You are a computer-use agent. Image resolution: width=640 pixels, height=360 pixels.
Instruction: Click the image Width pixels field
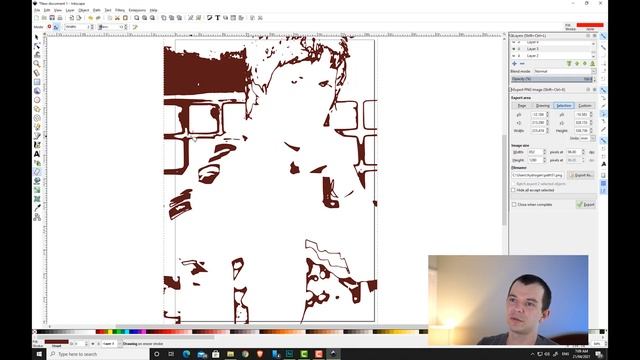[x=535, y=152]
